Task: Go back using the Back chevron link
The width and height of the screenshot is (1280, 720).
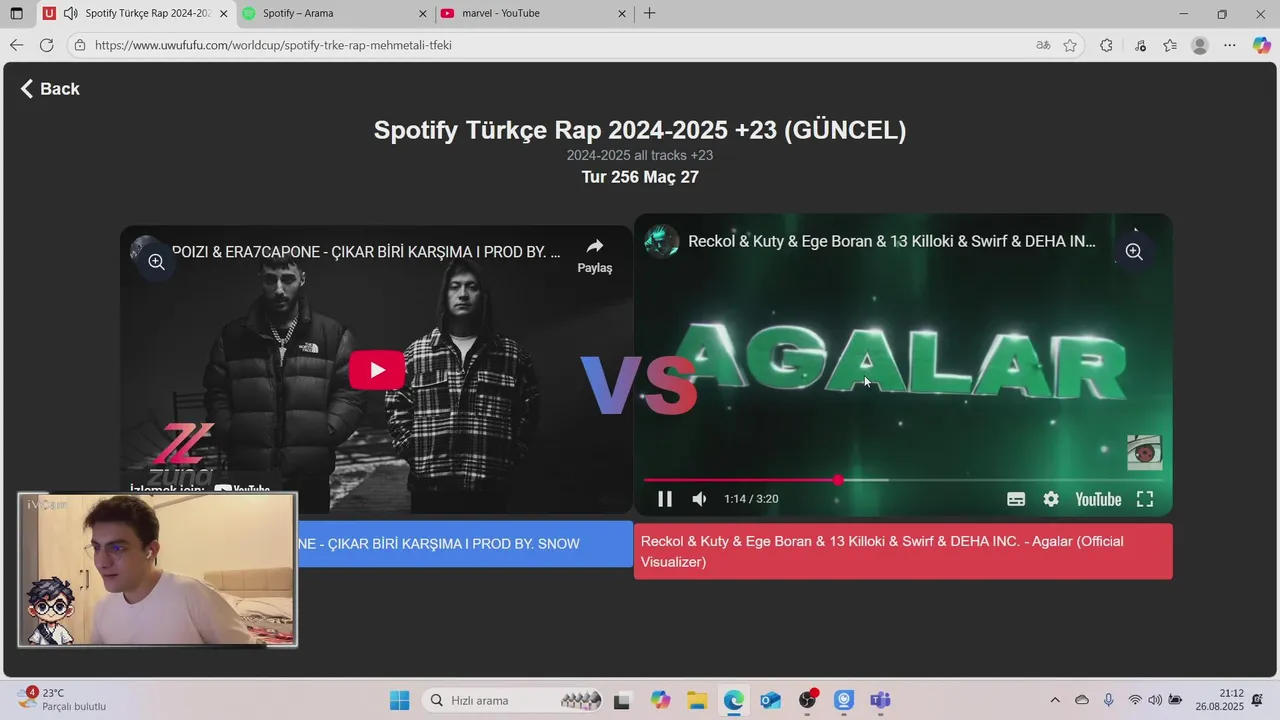Action: (50, 89)
